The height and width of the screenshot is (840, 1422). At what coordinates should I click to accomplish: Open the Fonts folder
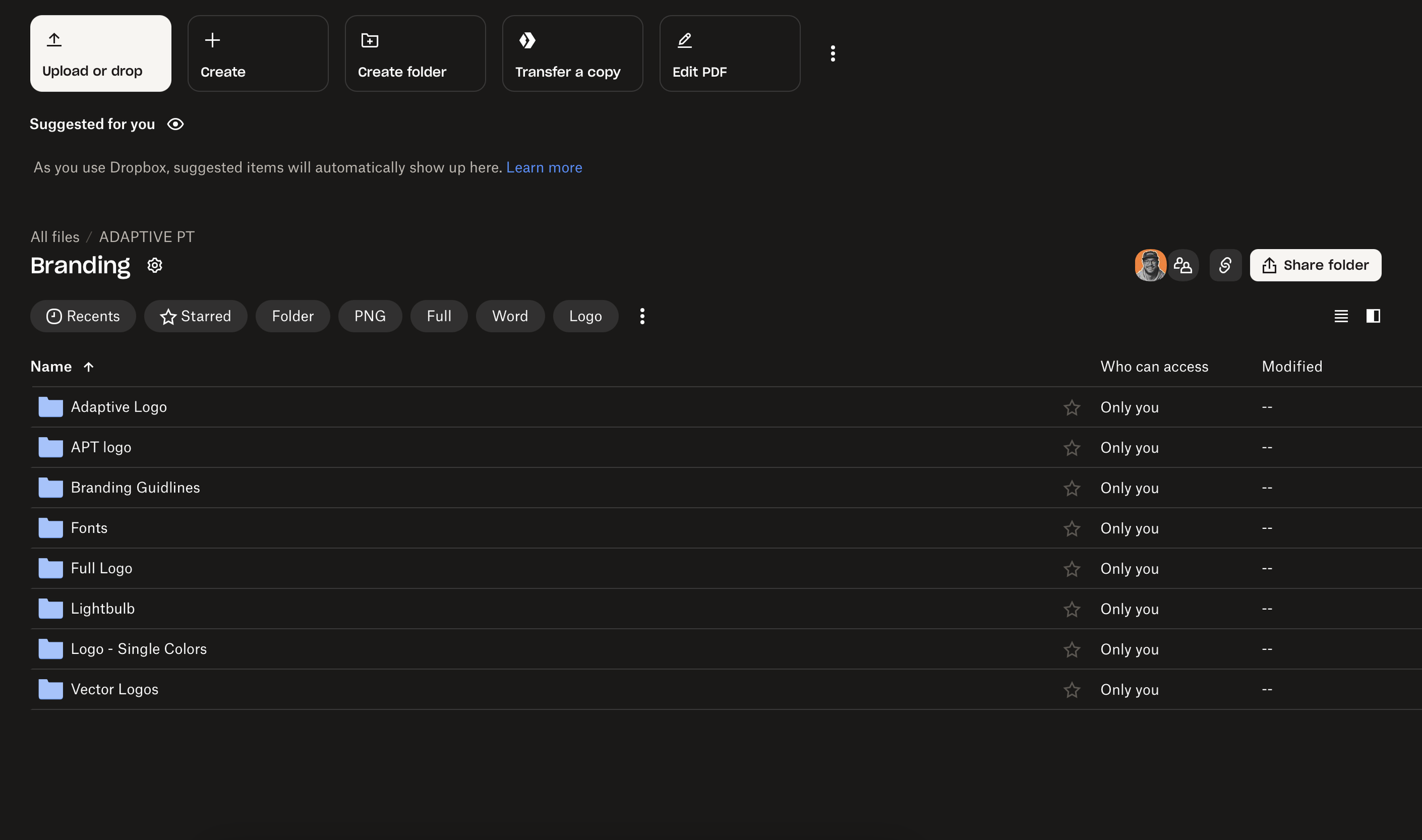(89, 528)
